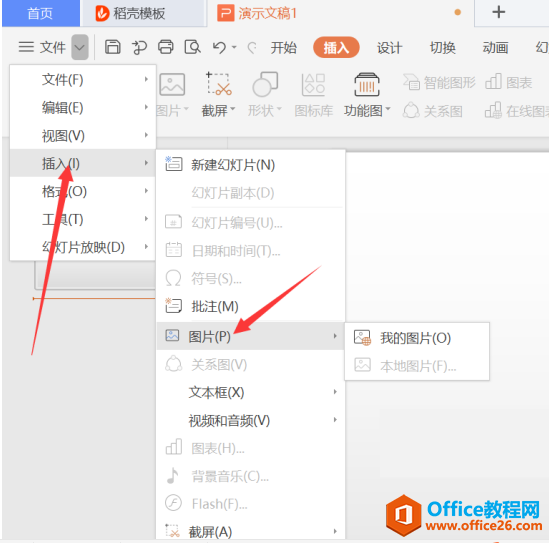Select the 插入(I) menu entry
The image size is (549, 543).
pyautogui.click(x=83, y=163)
